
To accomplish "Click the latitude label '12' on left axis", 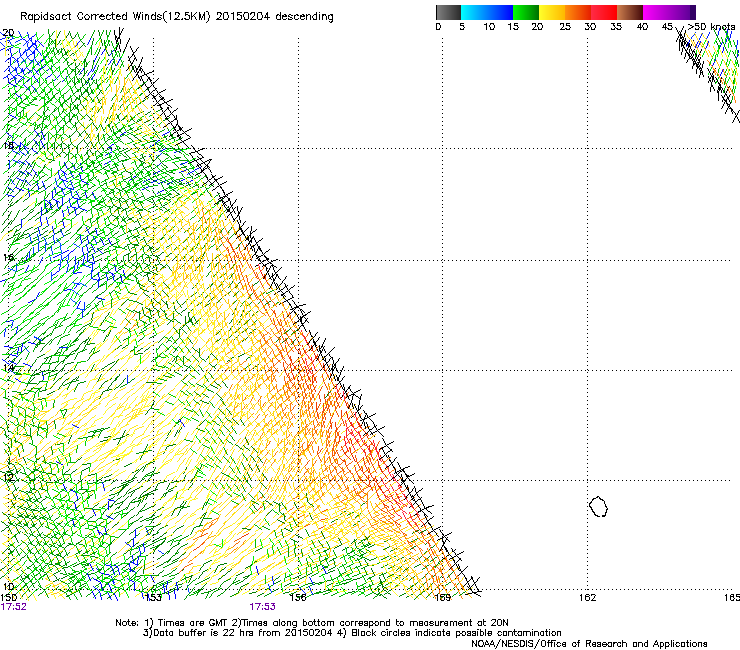I will tap(8, 477).
